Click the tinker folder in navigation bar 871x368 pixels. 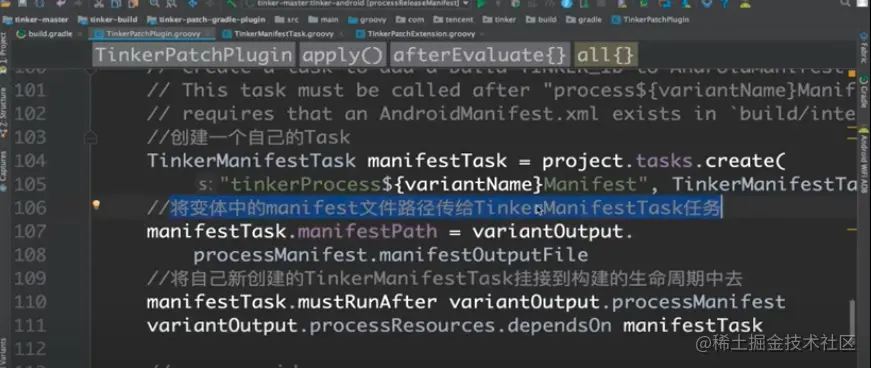tap(499, 19)
